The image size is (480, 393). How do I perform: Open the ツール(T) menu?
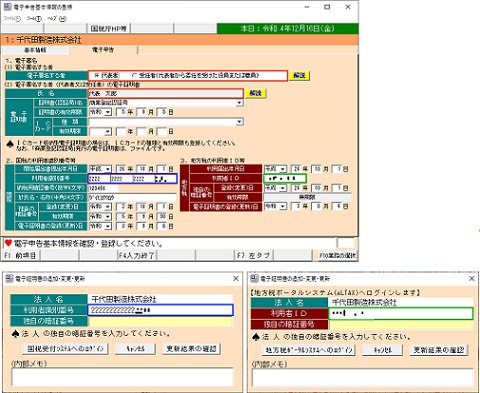[34, 18]
